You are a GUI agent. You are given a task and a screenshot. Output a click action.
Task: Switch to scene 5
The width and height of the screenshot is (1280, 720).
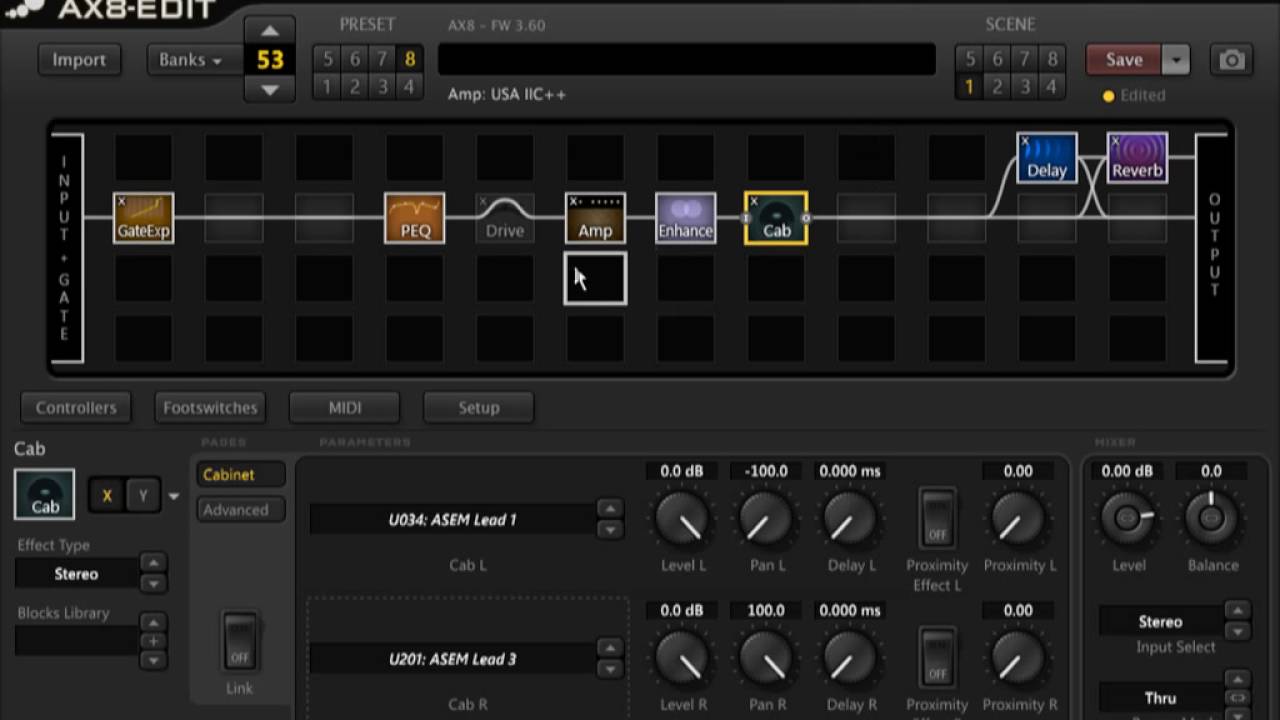[969, 59]
